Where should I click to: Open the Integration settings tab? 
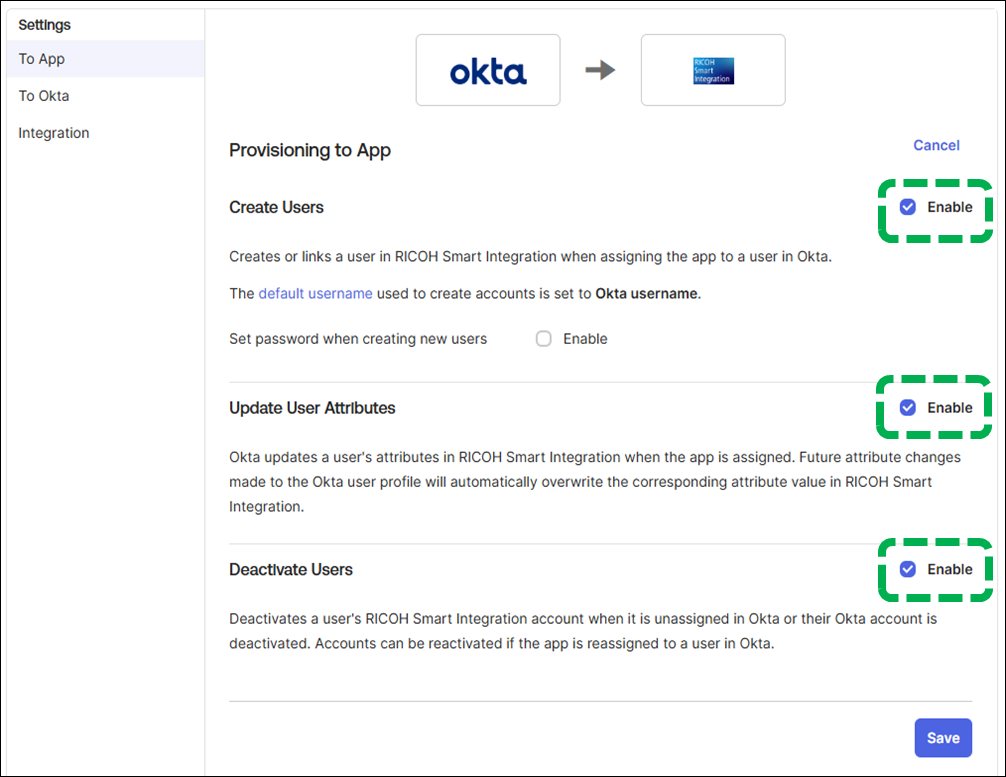coord(54,133)
